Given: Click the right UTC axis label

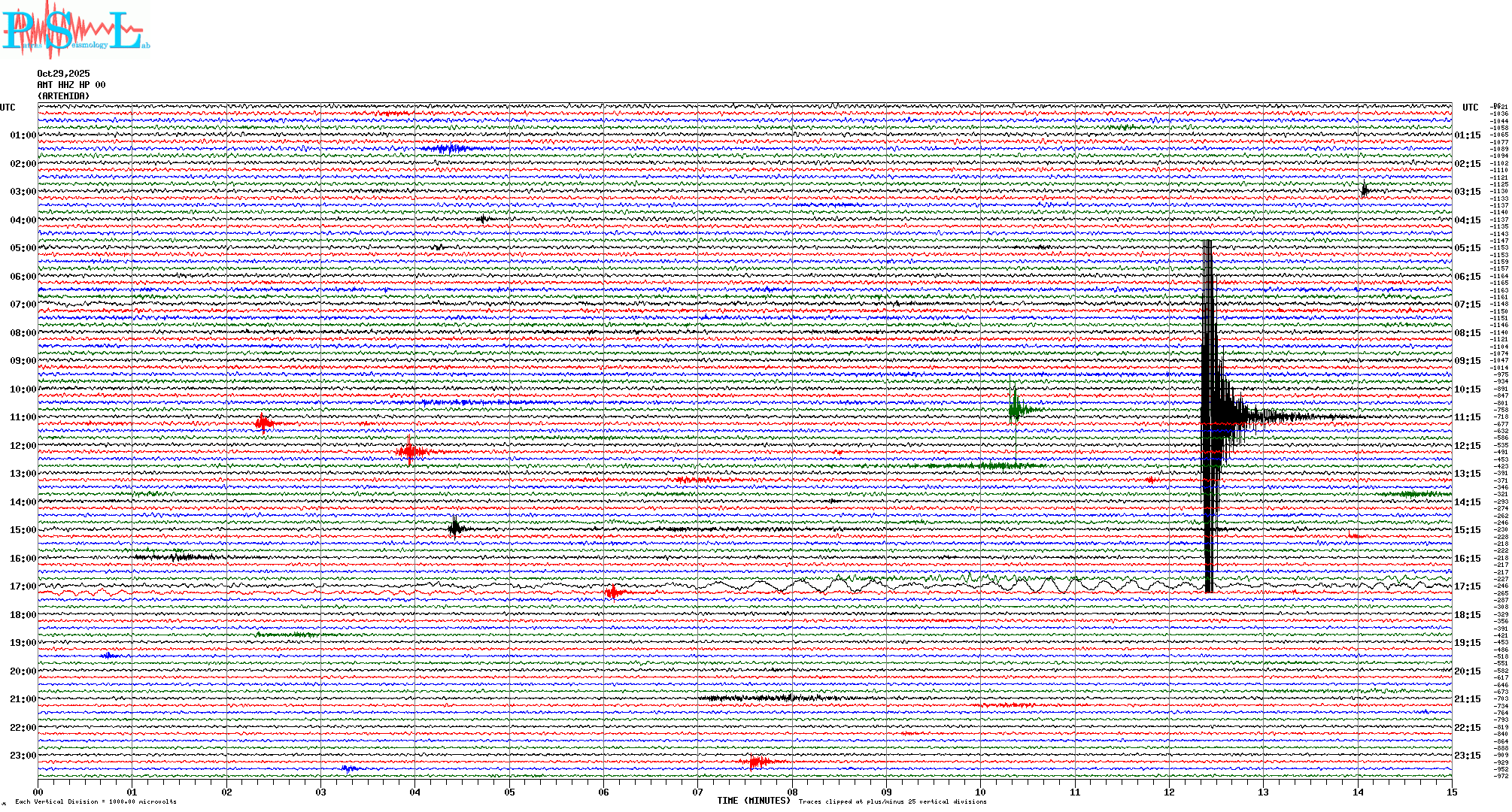Looking at the screenshot, I should [1470, 108].
